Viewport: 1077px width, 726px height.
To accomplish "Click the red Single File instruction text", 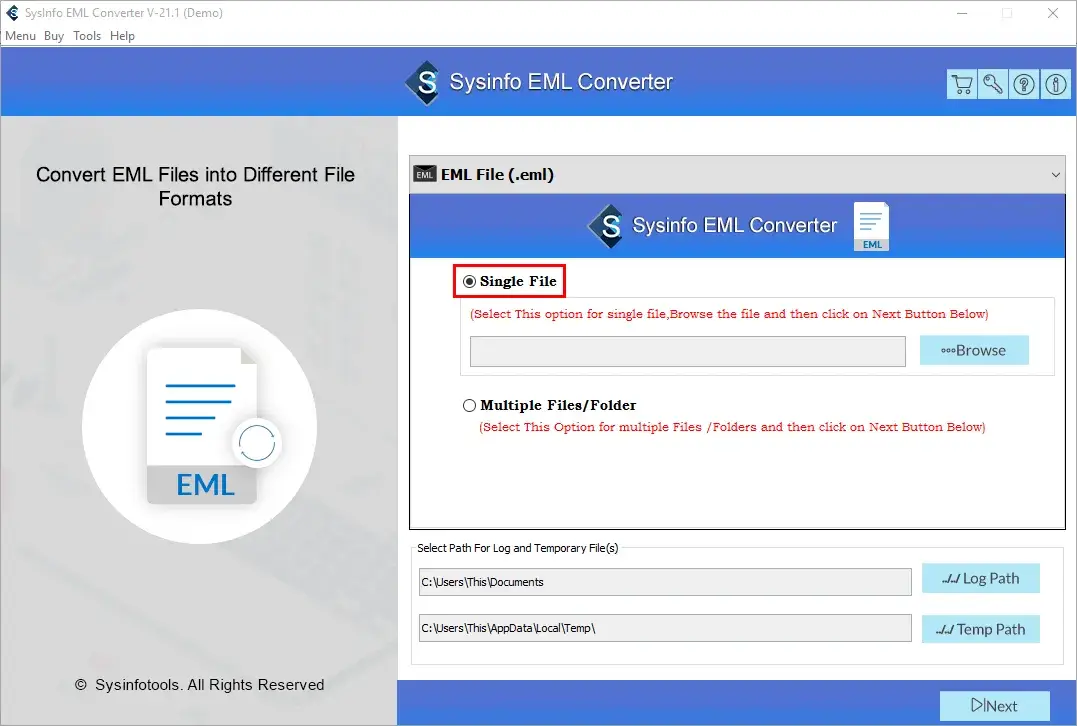I will pos(729,314).
